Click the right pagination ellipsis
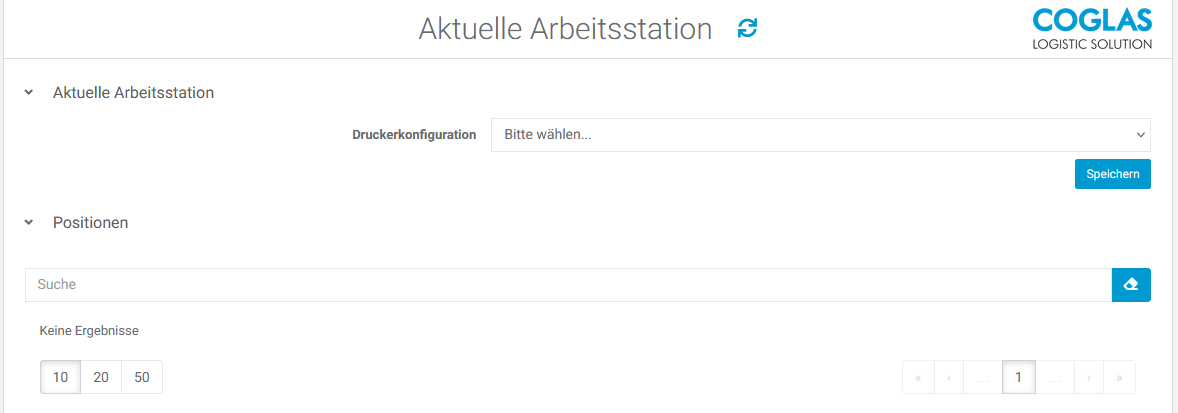1178x413 pixels. tap(1054, 377)
